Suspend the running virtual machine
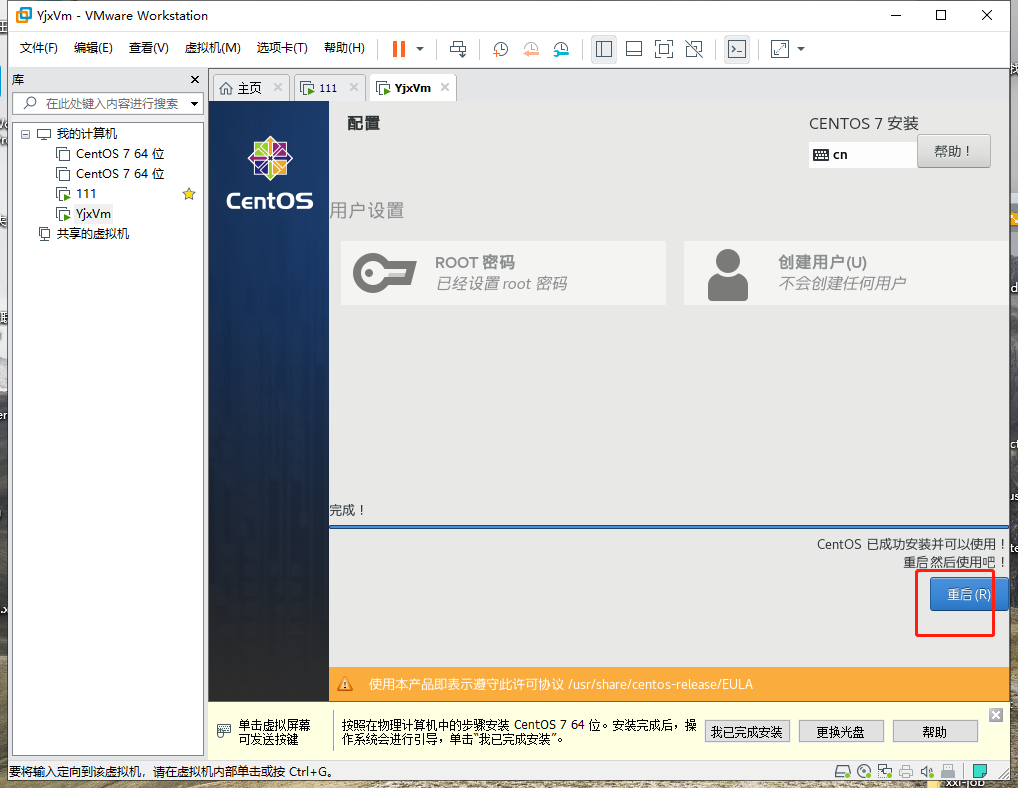1018x788 pixels. pyautogui.click(x=397, y=48)
